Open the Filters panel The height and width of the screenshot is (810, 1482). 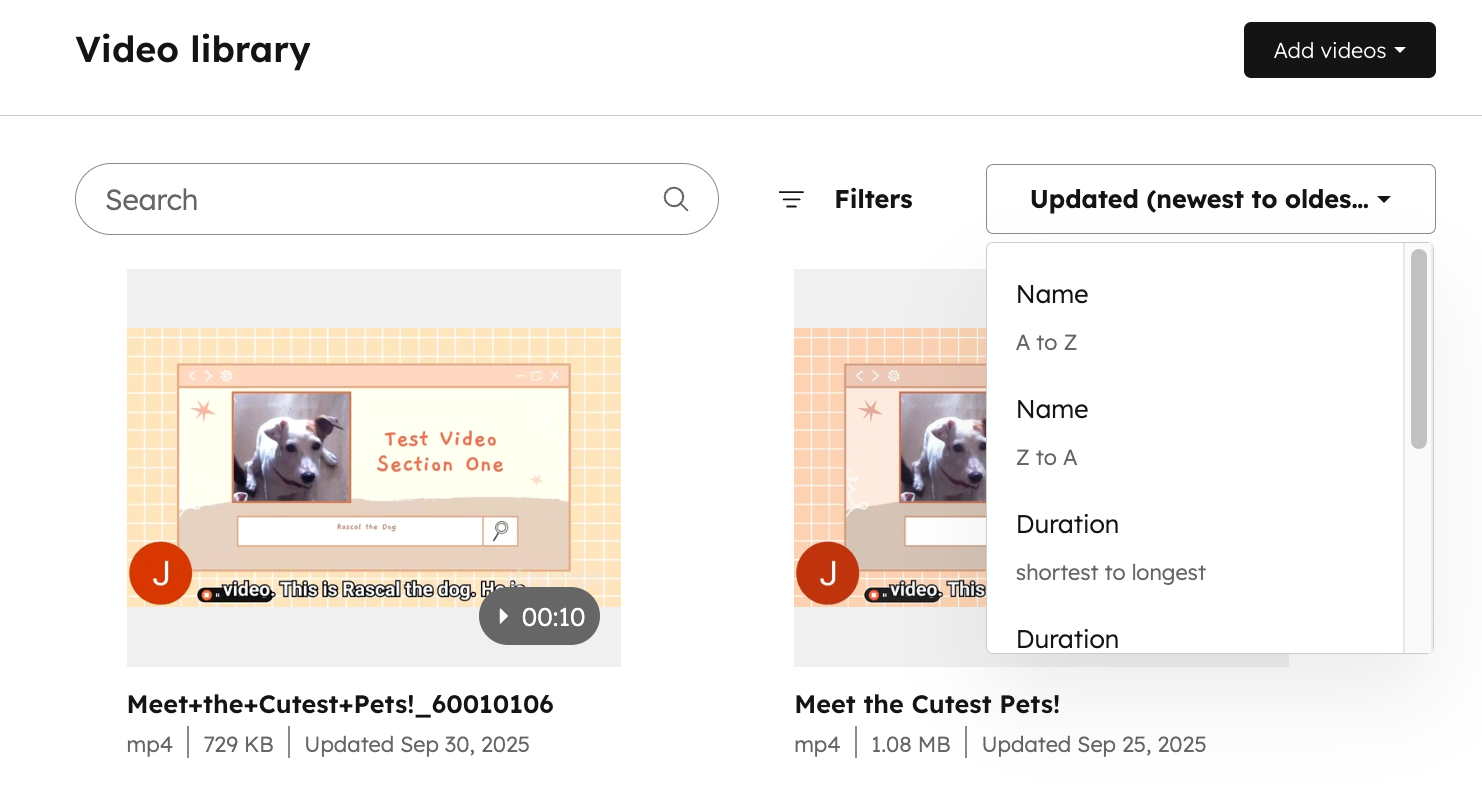click(x=873, y=200)
